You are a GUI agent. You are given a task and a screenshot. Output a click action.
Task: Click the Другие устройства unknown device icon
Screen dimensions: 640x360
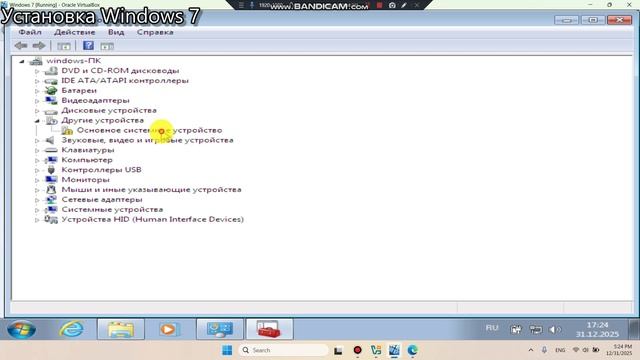click(51, 120)
